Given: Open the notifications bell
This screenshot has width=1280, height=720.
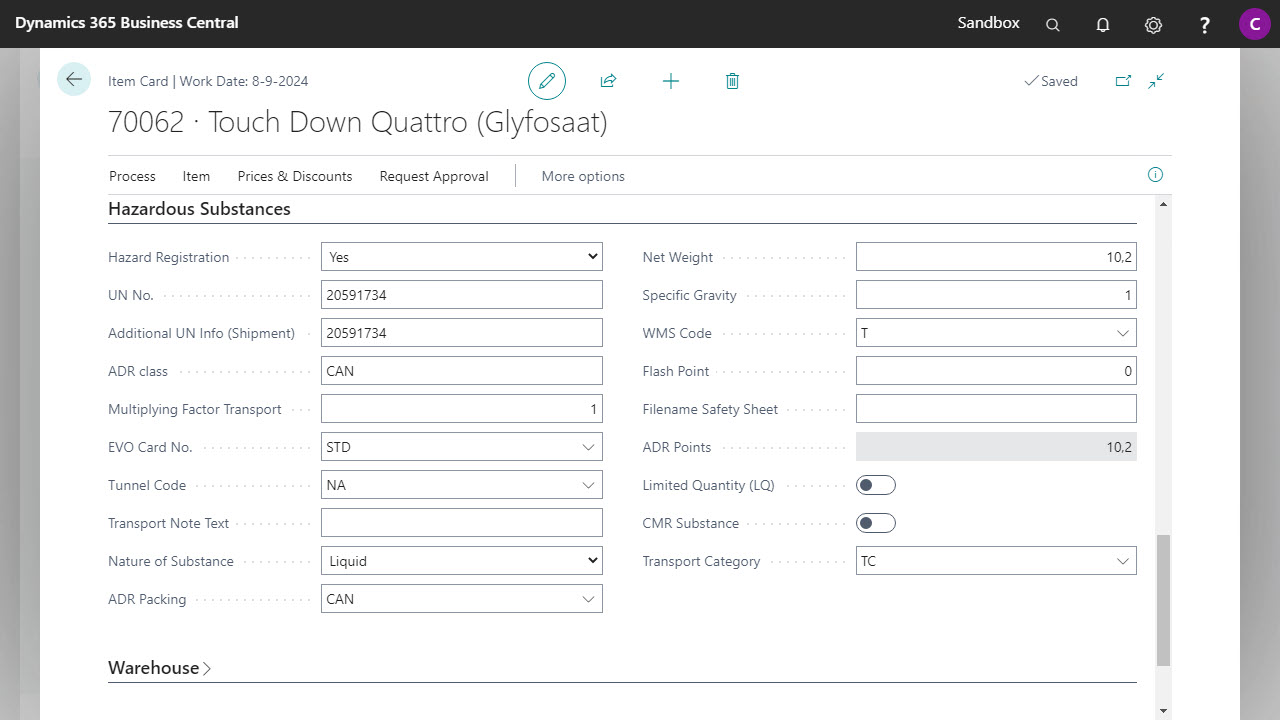Looking at the screenshot, I should pyautogui.click(x=1103, y=25).
